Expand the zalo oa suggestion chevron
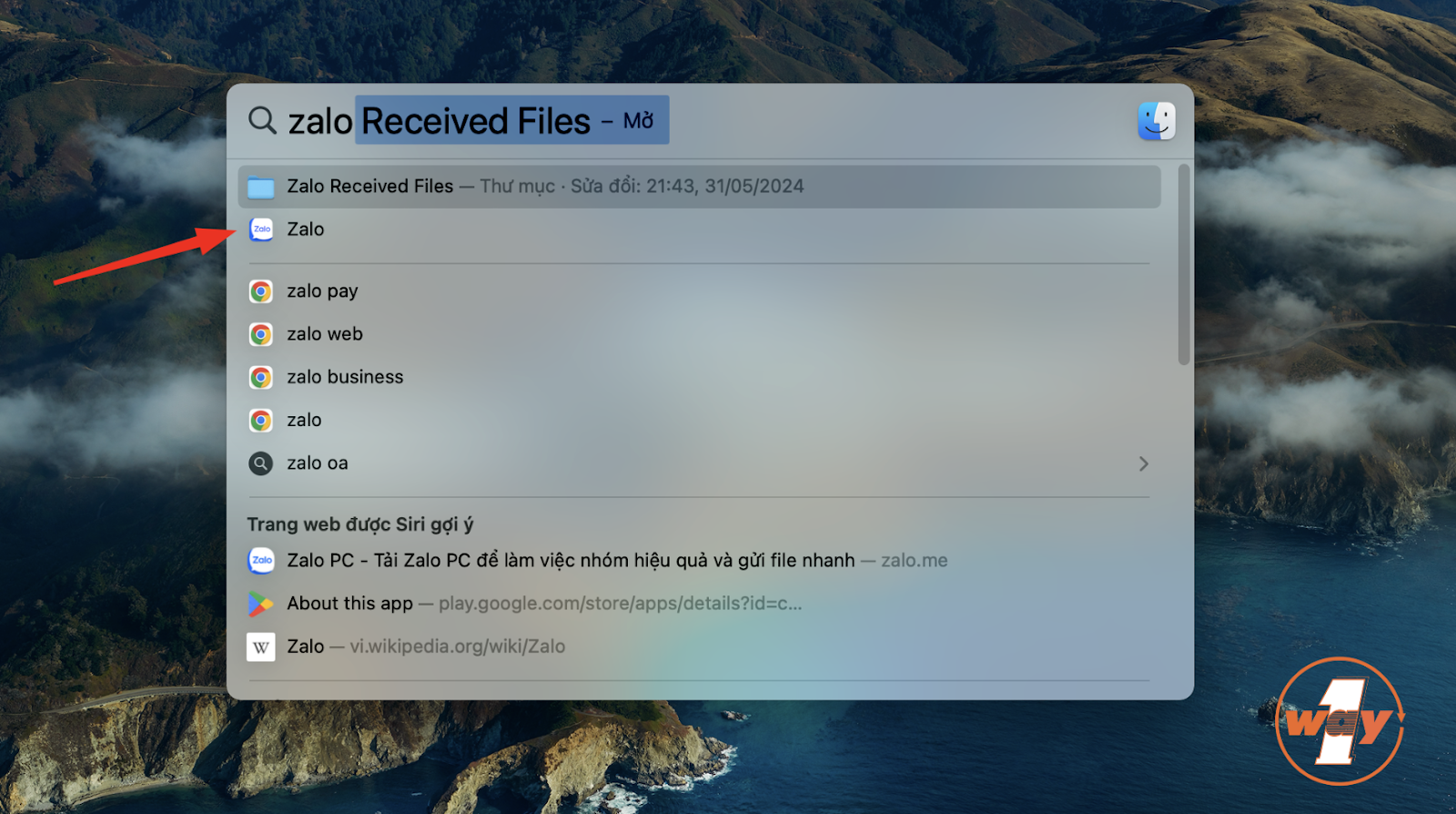Viewport: 1456px width, 814px height. click(x=1143, y=463)
